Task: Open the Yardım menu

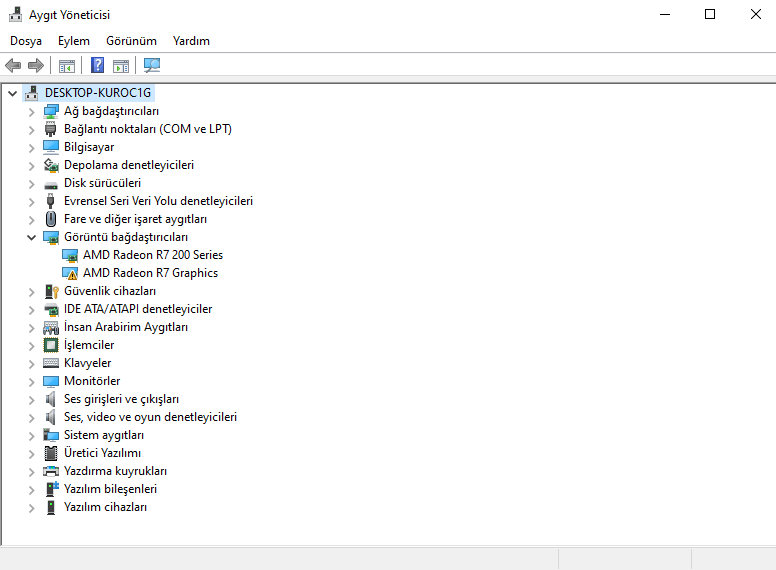Action: 191,41
